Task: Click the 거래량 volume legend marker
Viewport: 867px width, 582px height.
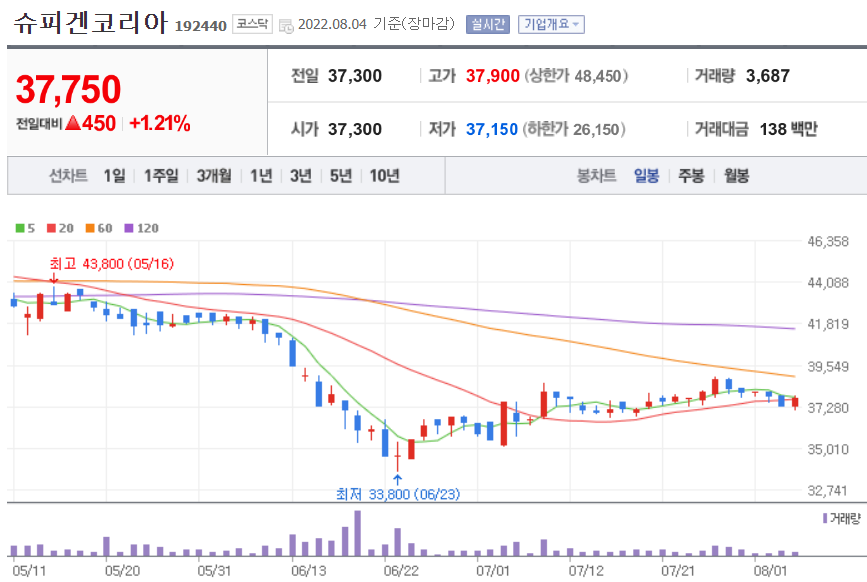Action: (x=825, y=518)
